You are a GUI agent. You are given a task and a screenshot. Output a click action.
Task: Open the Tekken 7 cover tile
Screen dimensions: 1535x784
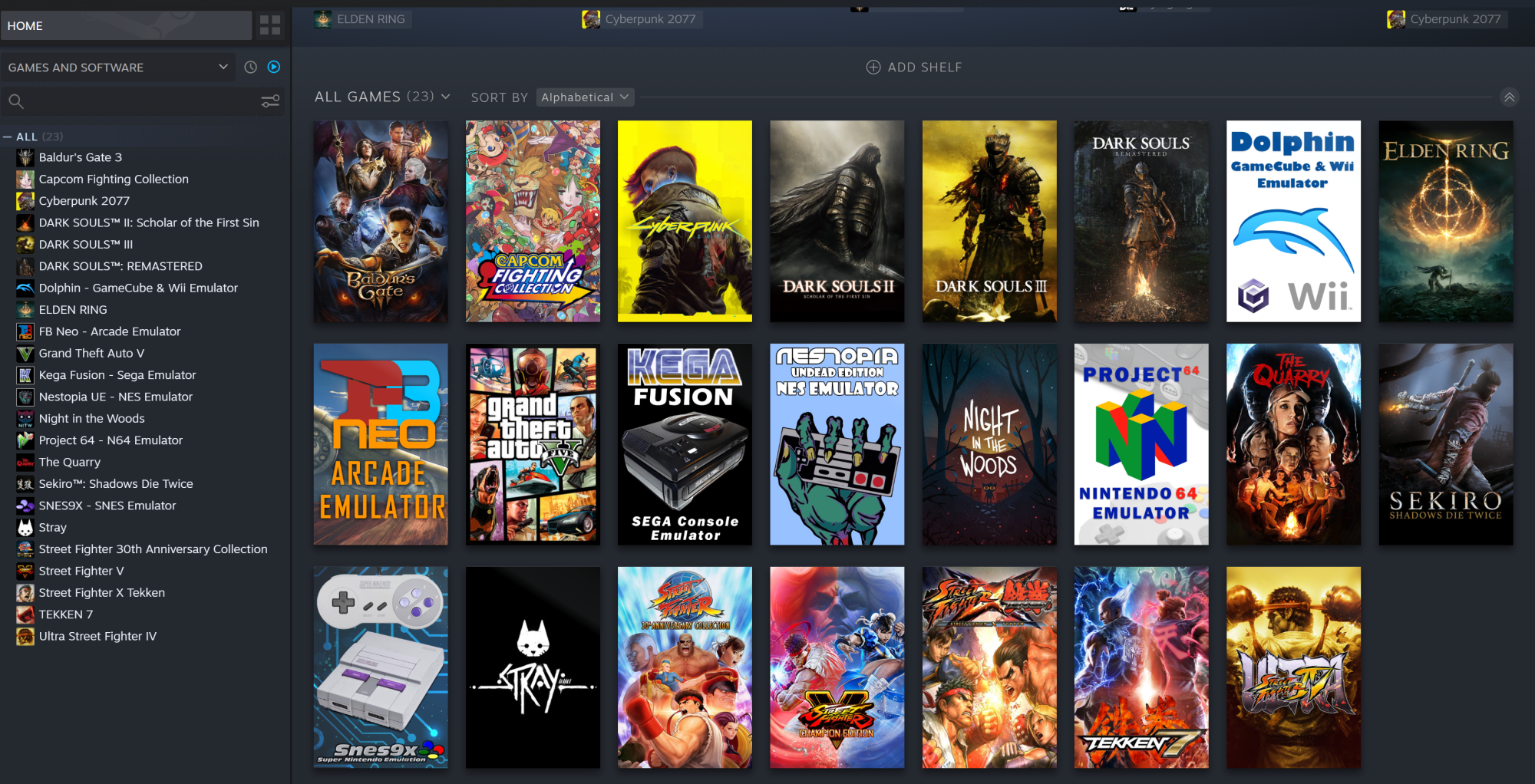click(x=1141, y=667)
